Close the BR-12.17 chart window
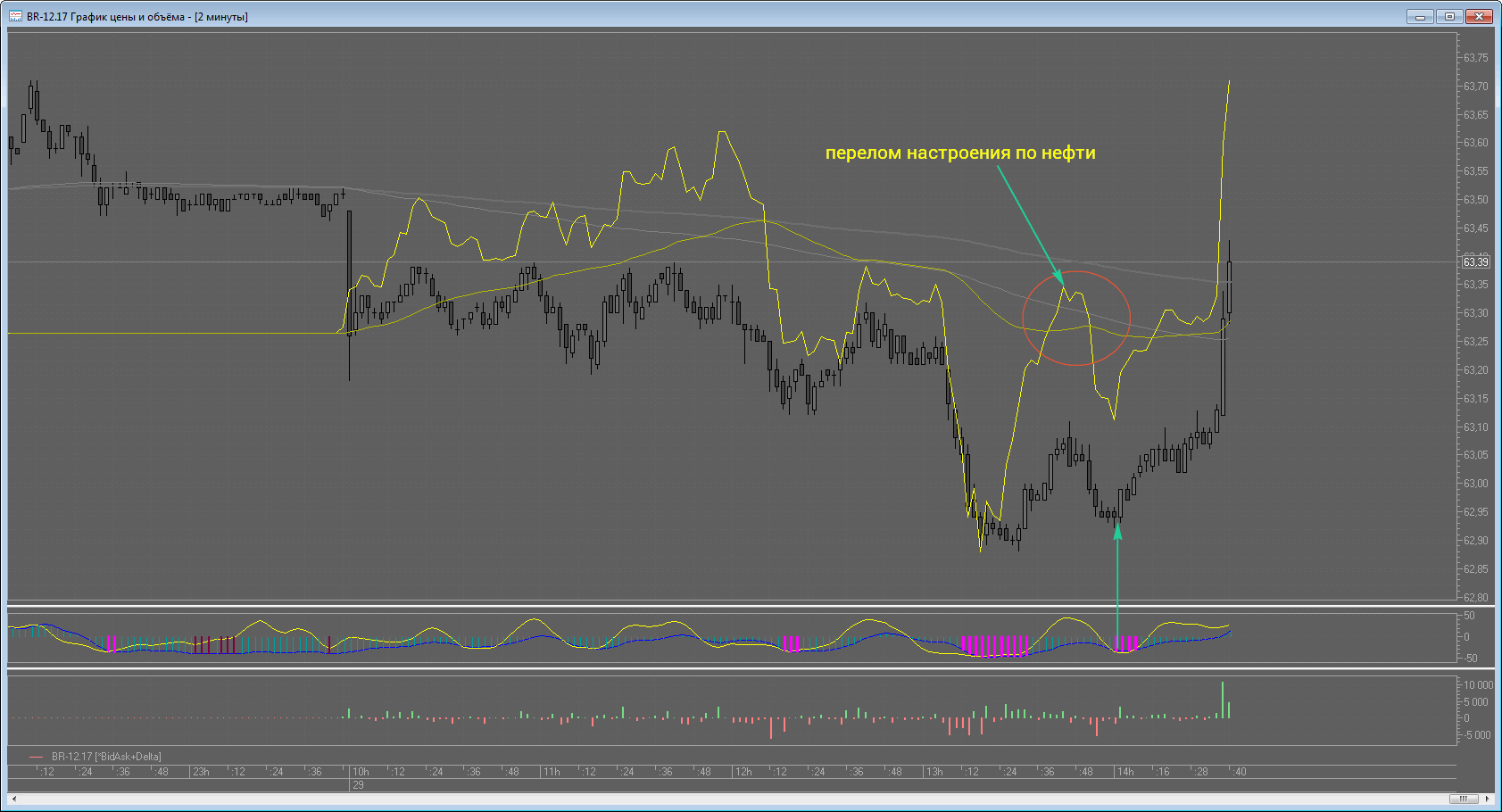This screenshot has width=1502, height=812. pos(1480,16)
